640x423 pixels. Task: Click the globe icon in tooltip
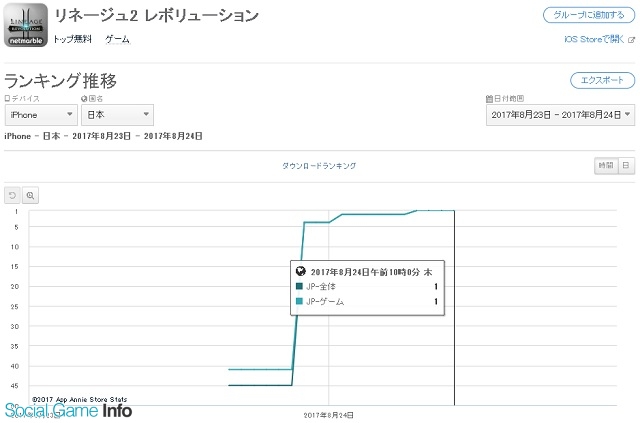click(x=300, y=271)
